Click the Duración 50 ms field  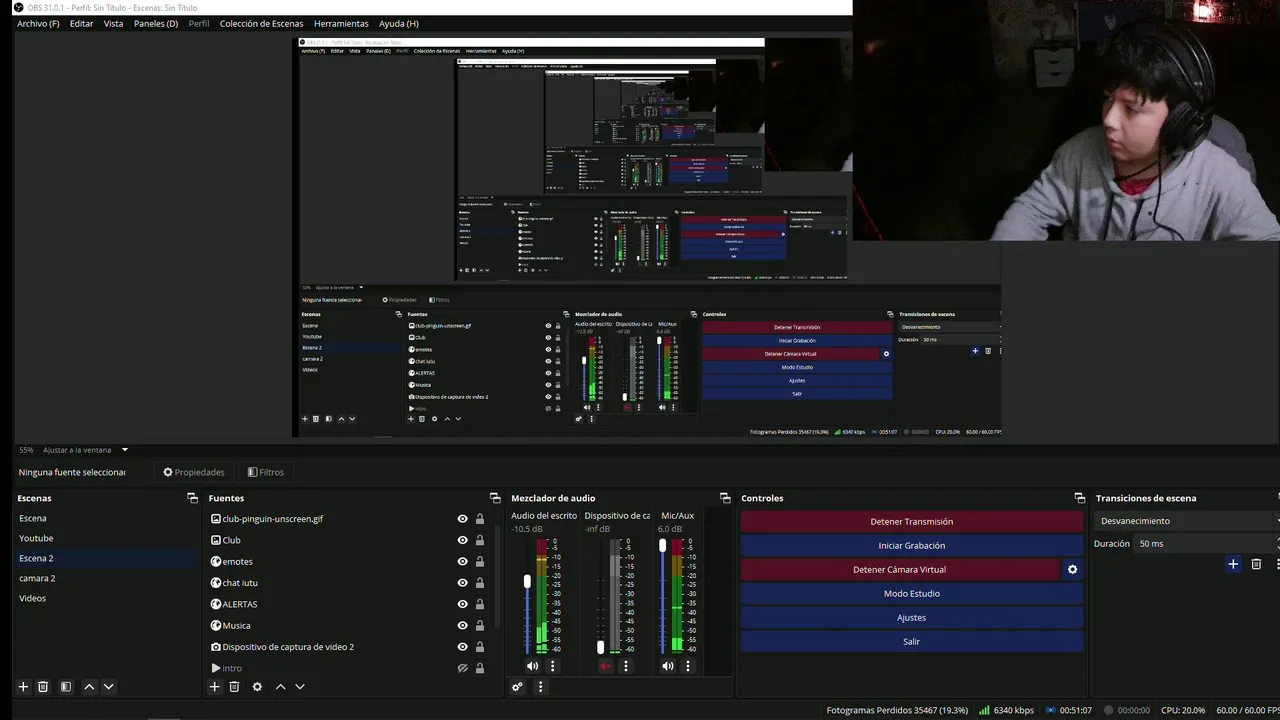point(1206,543)
